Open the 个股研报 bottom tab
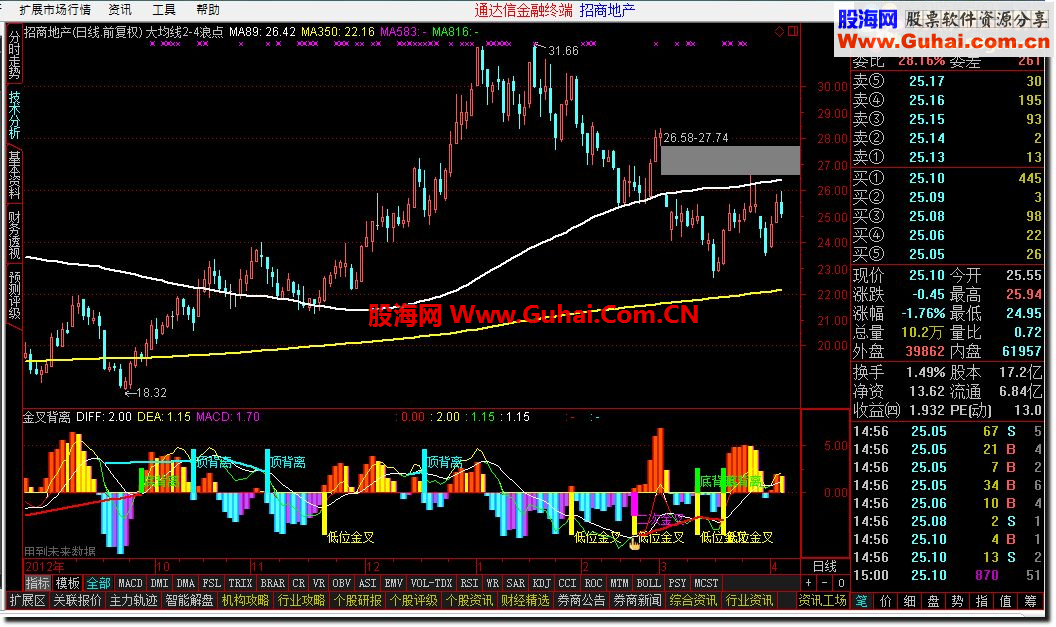Screen dimensions: 1056x627 pyautogui.click(x=358, y=600)
